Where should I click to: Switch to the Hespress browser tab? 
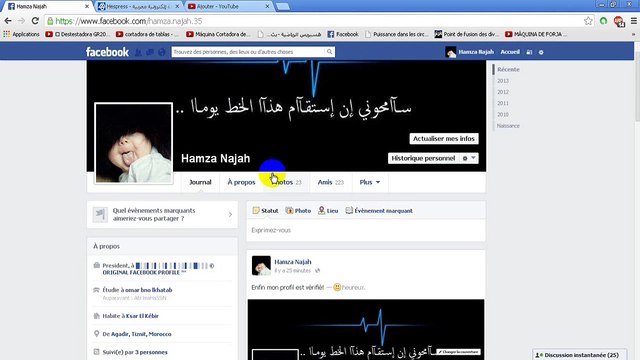(x=139, y=7)
